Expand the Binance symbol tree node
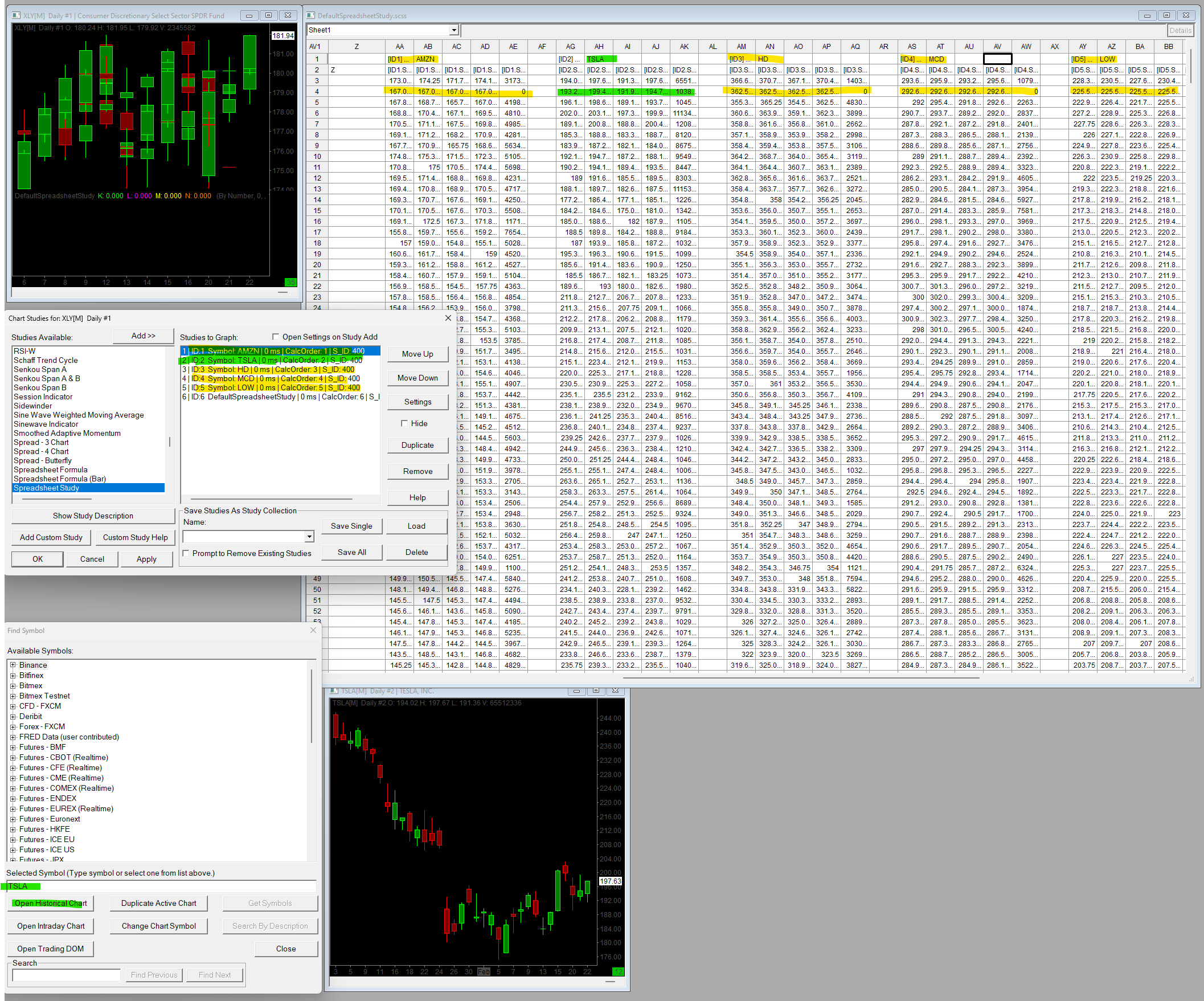The width and height of the screenshot is (1204, 1001). tap(13, 665)
